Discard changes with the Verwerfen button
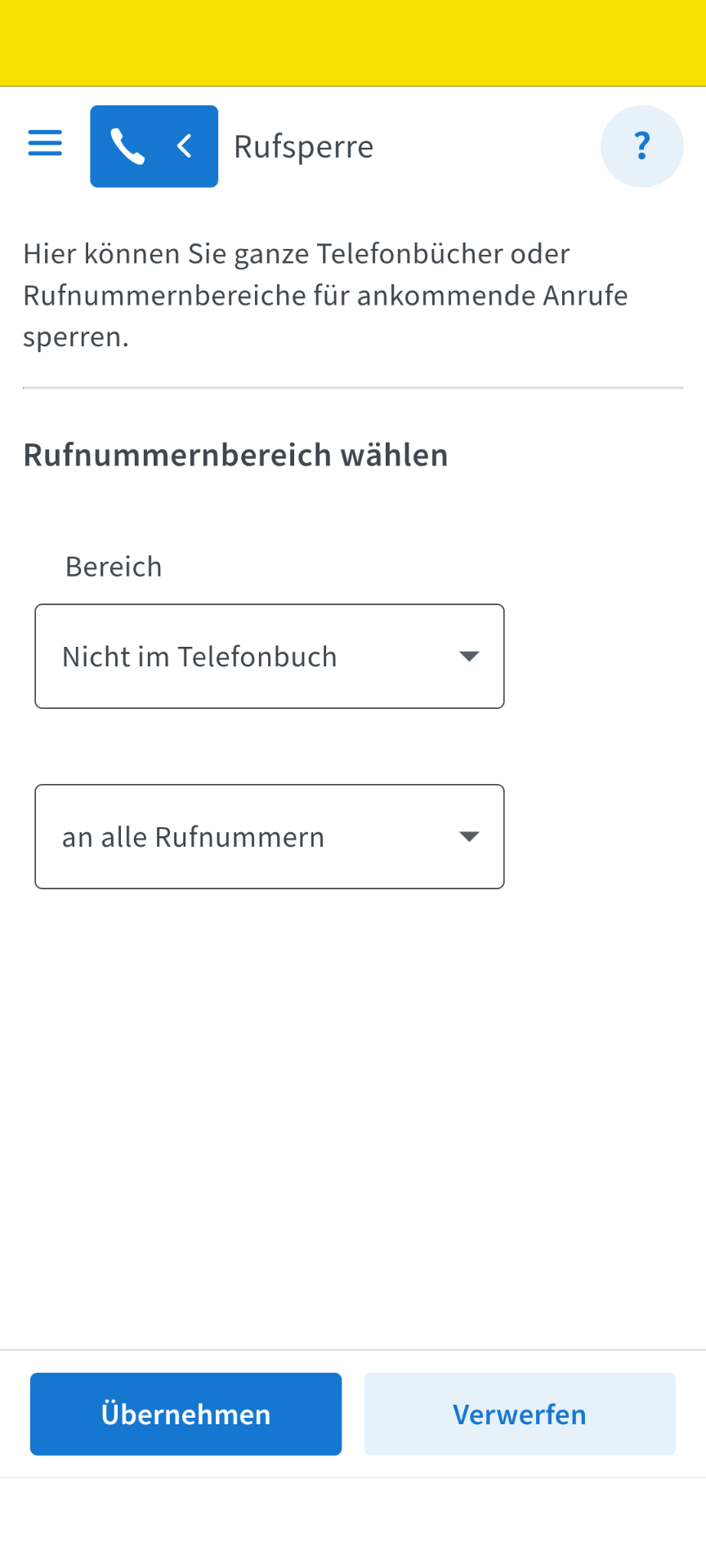706x1568 pixels. pyautogui.click(x=520, y=1414)
